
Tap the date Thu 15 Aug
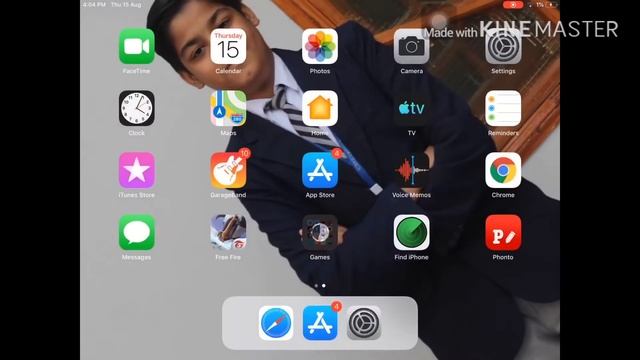coord(126,5)
